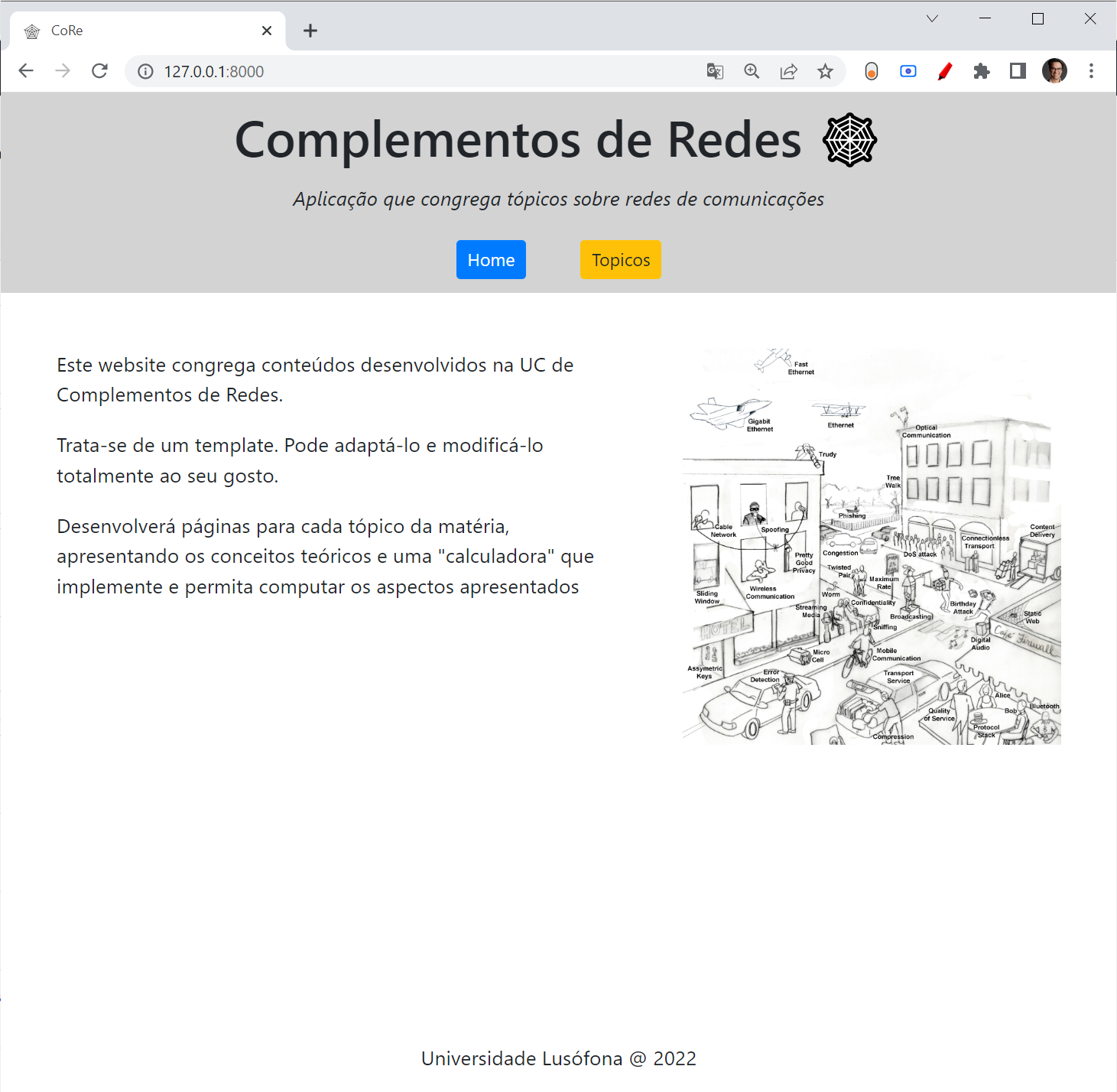The width and height of the screenshot is (1117, 1092).
Task: Open the tab search chevron
Action: click(x=931, y=18)
